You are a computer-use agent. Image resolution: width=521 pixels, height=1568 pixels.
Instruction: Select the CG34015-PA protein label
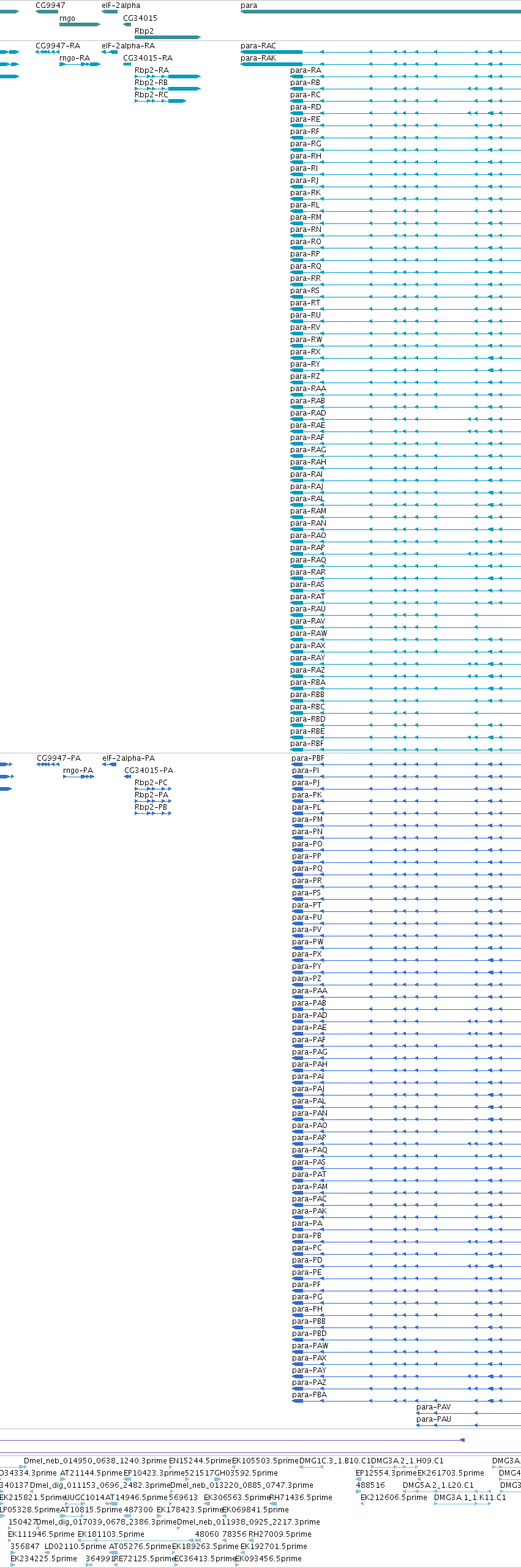tap(149, 771)
